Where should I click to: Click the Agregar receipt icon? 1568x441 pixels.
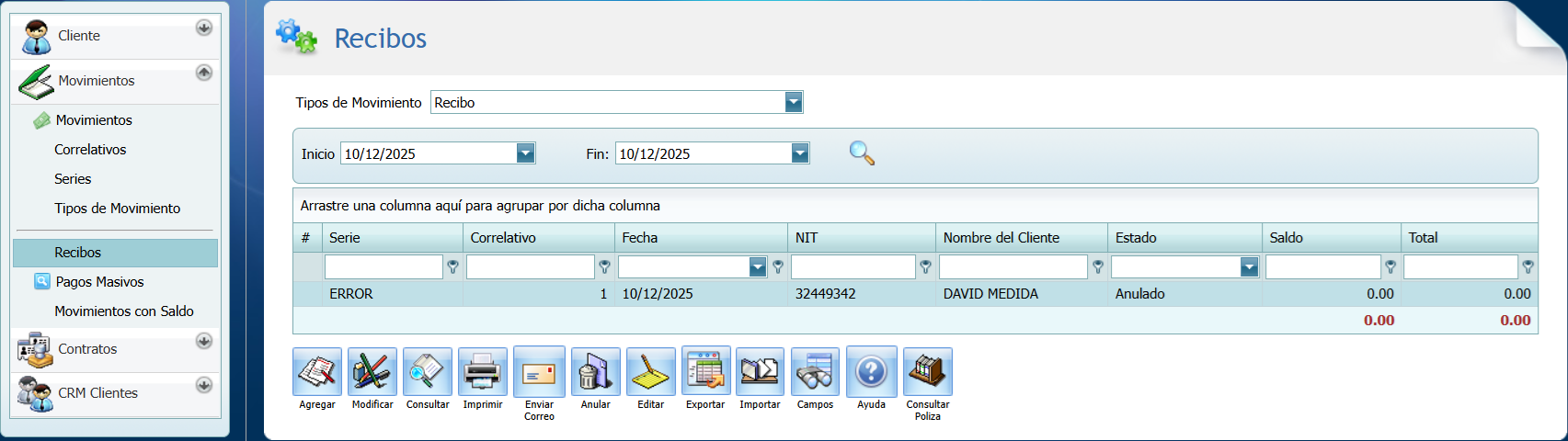point(317,372)
